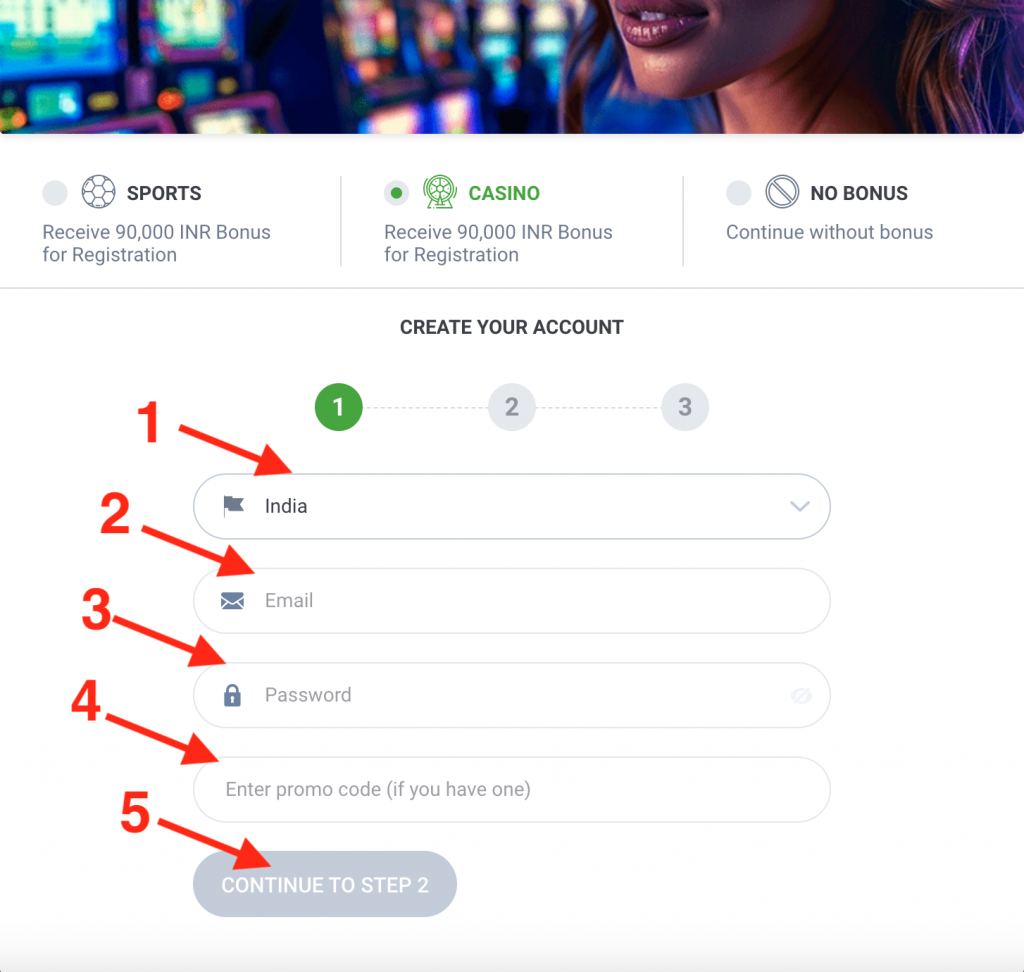1024x972 pixels.
Task: Select the Casino bonus radio button
Action: coord(396,193)
